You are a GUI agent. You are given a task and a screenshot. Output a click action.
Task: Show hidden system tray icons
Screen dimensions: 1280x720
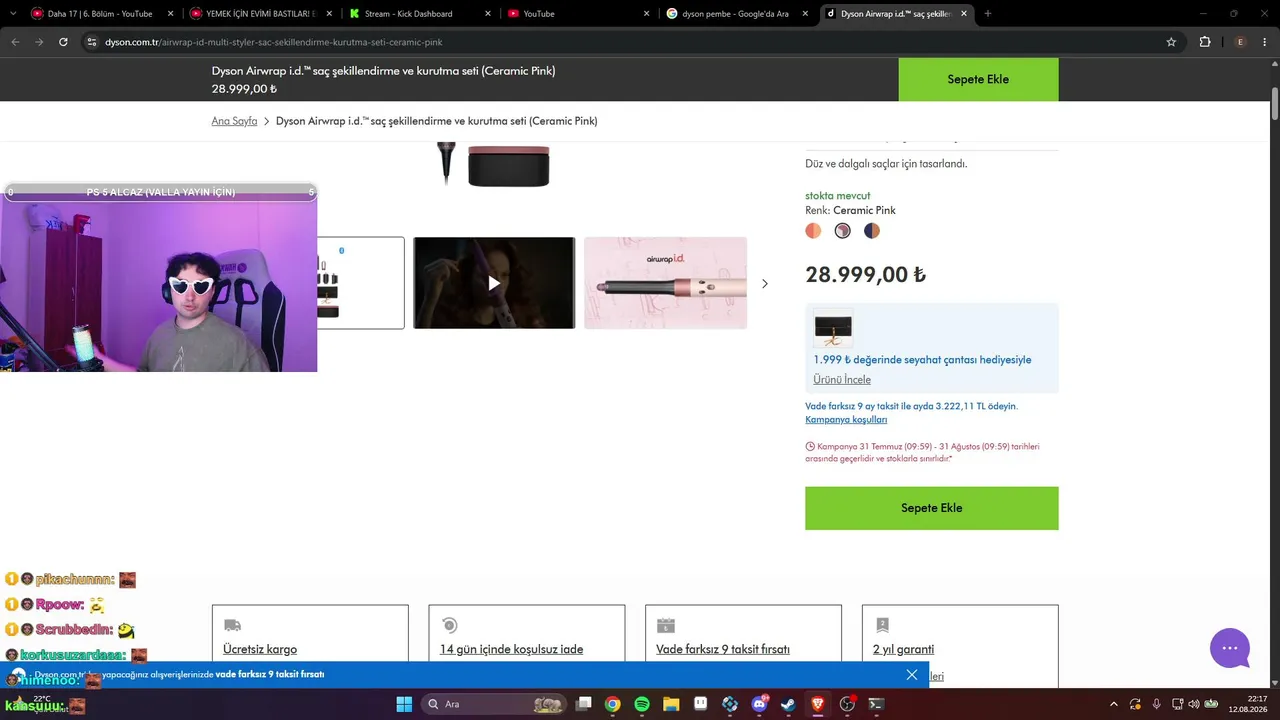click(x=1114, y=704)
